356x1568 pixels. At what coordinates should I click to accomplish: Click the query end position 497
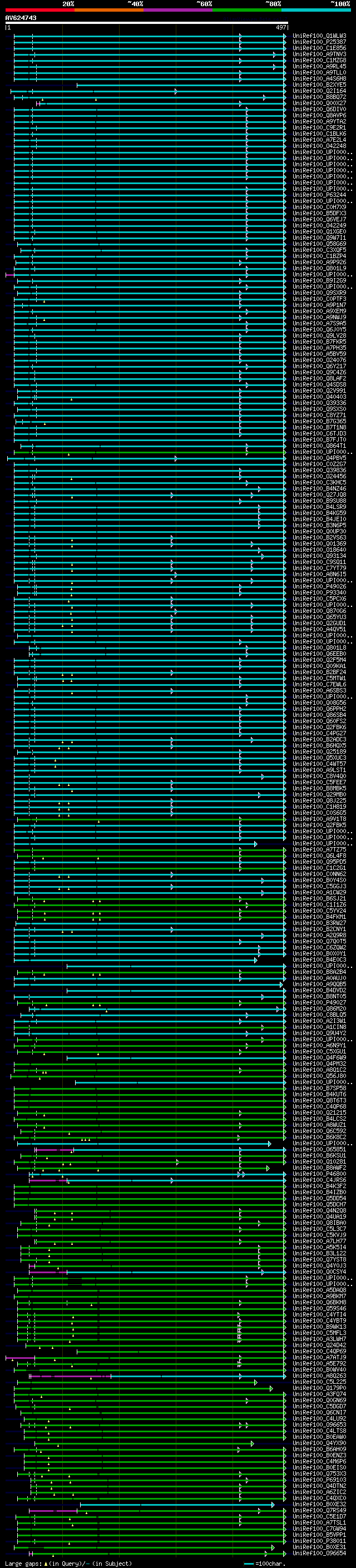click(280, 27)
